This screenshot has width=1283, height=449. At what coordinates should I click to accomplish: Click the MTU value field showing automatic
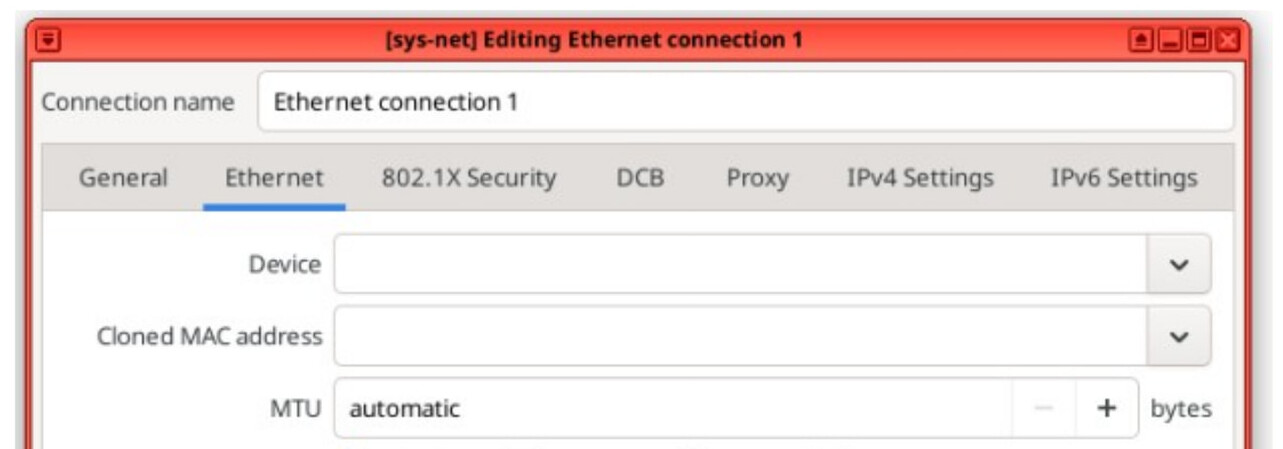pos(673,408)
